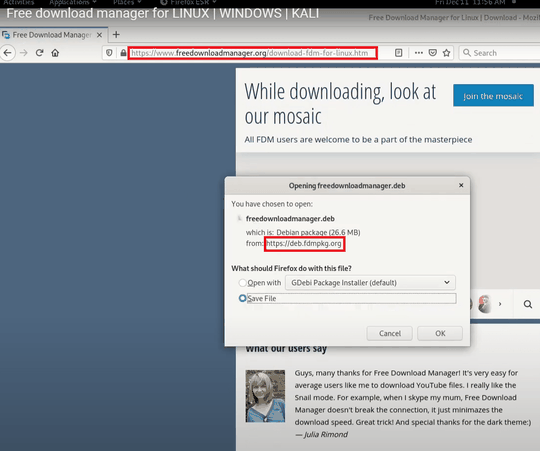
Task: Click the webpage search magnifier icon
Action: point(528,304)
